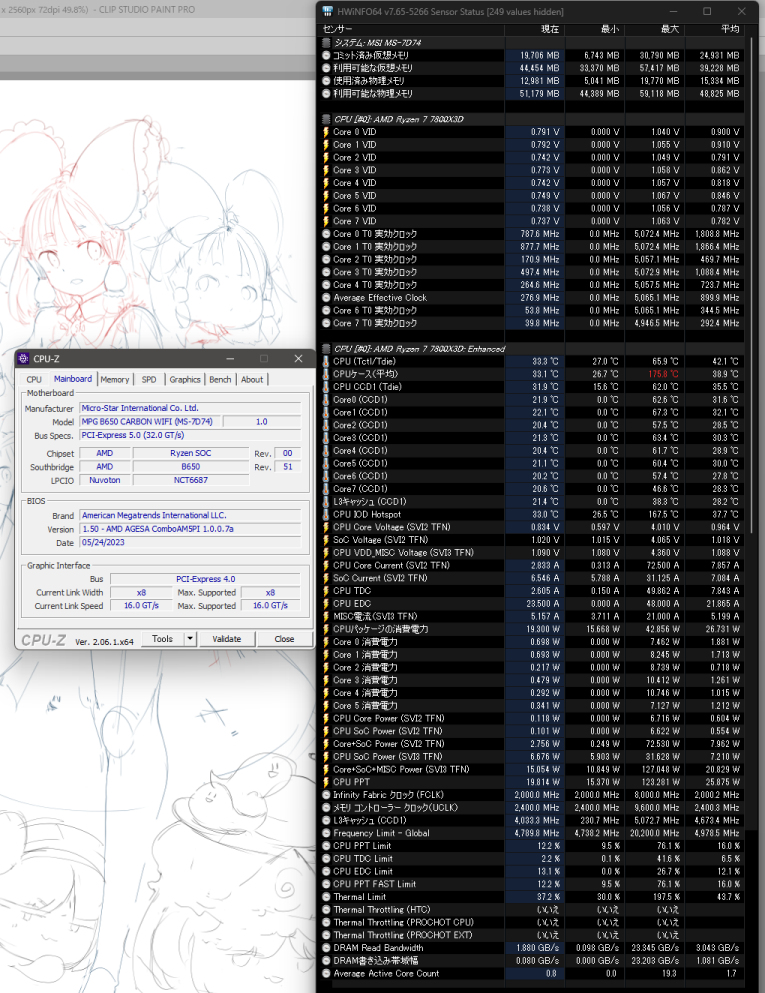Click the Core 0 VID voltage icon
765x993 pixels.
click(x=326, y=132)
